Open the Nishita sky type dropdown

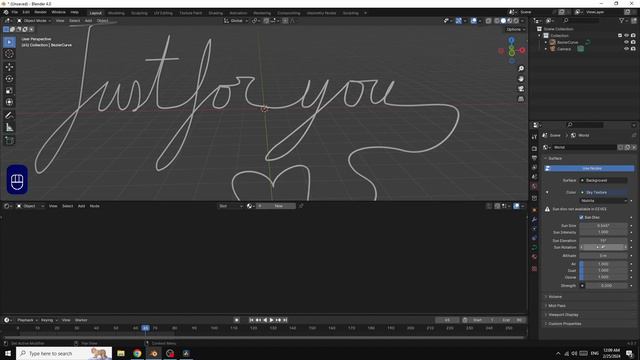[603, 200]
